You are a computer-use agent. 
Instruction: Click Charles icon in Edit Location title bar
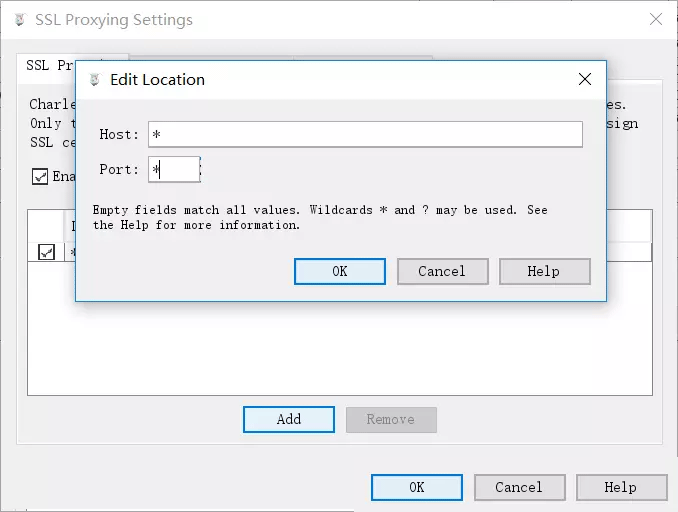point(95,80)
